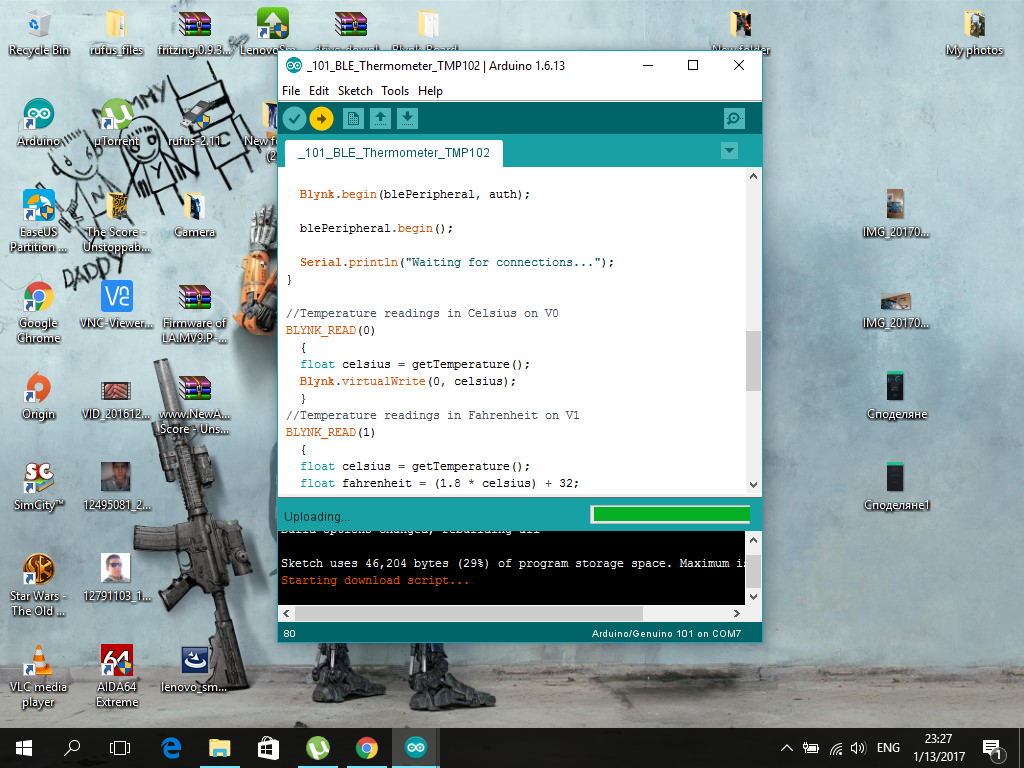Upload the sketch using the arrow icon

click(321, 118)
